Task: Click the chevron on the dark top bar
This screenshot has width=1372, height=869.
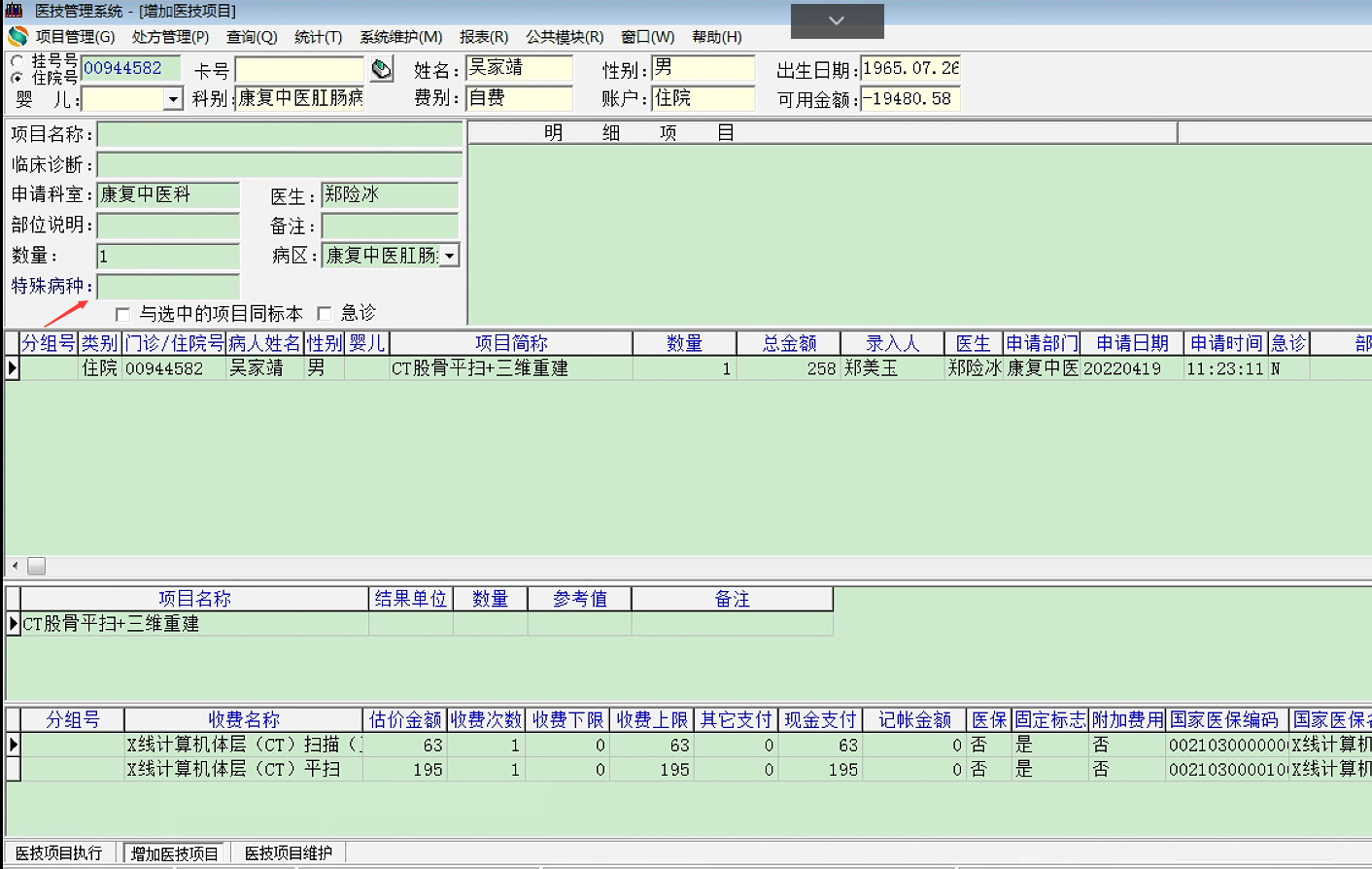Action: pos(837,20)
